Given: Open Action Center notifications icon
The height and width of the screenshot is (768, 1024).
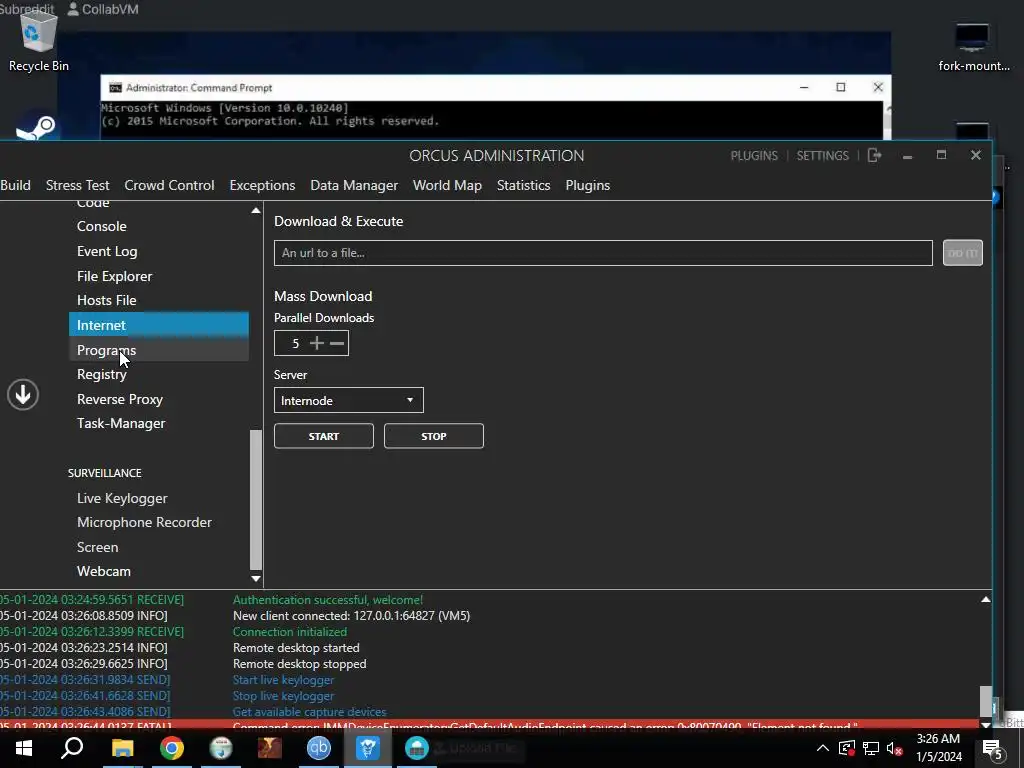Looking at the screenshot, I should 992,748.
